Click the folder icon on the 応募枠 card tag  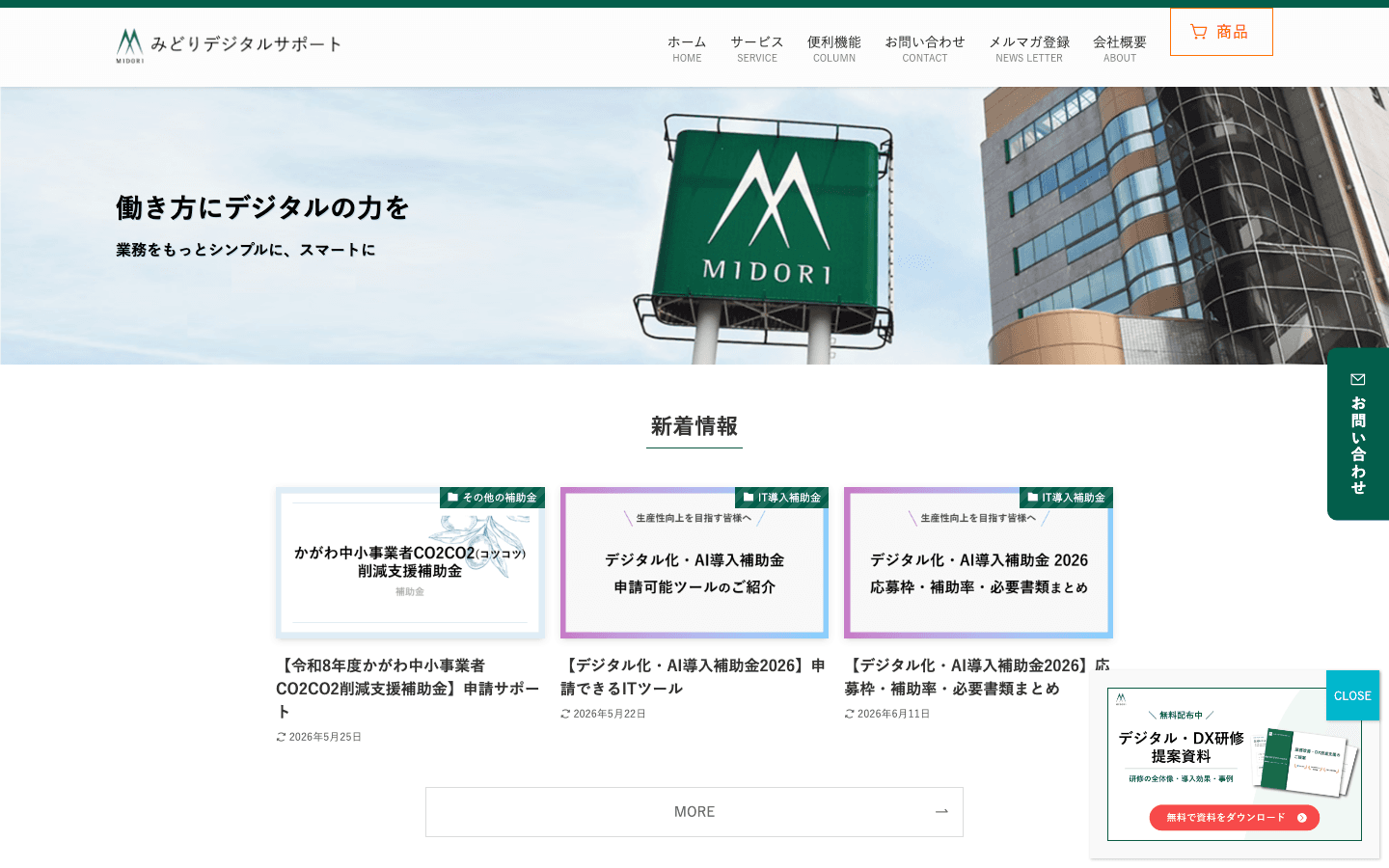[x=1033, y=498]
